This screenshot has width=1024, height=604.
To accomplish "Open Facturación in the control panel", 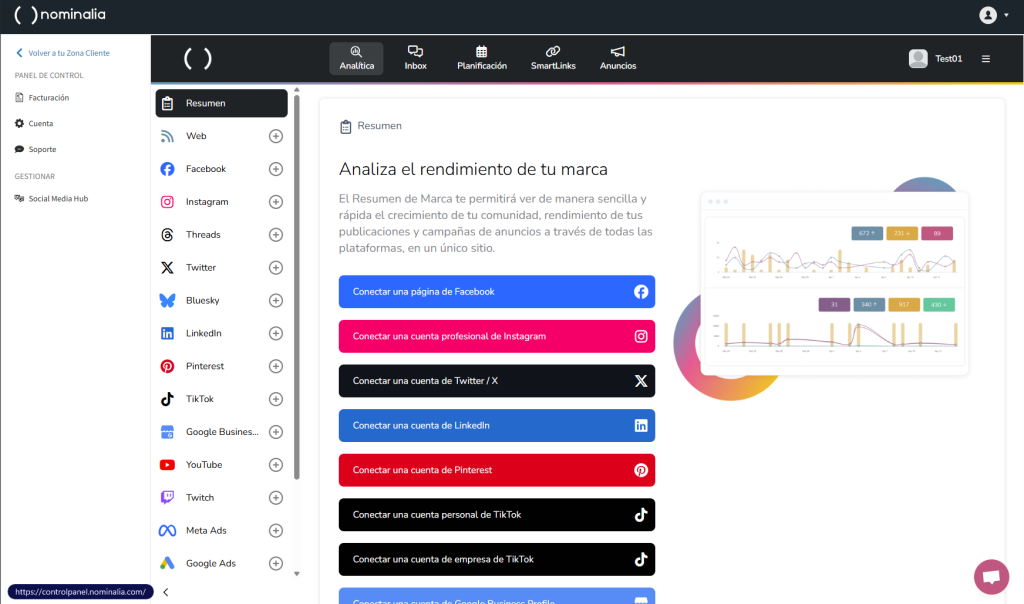I will [x=42, y=97].
